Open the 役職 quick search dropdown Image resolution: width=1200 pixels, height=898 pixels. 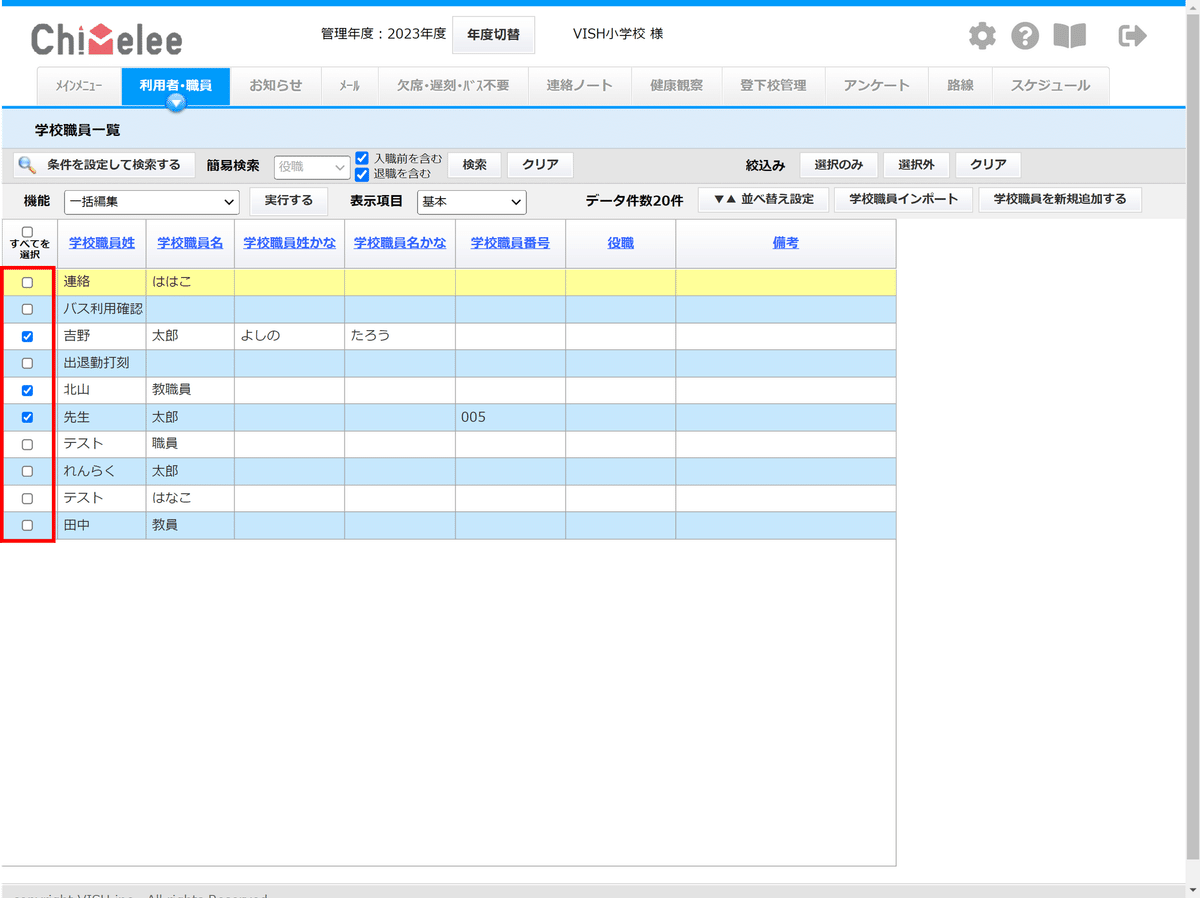click(x=312, y=167)
